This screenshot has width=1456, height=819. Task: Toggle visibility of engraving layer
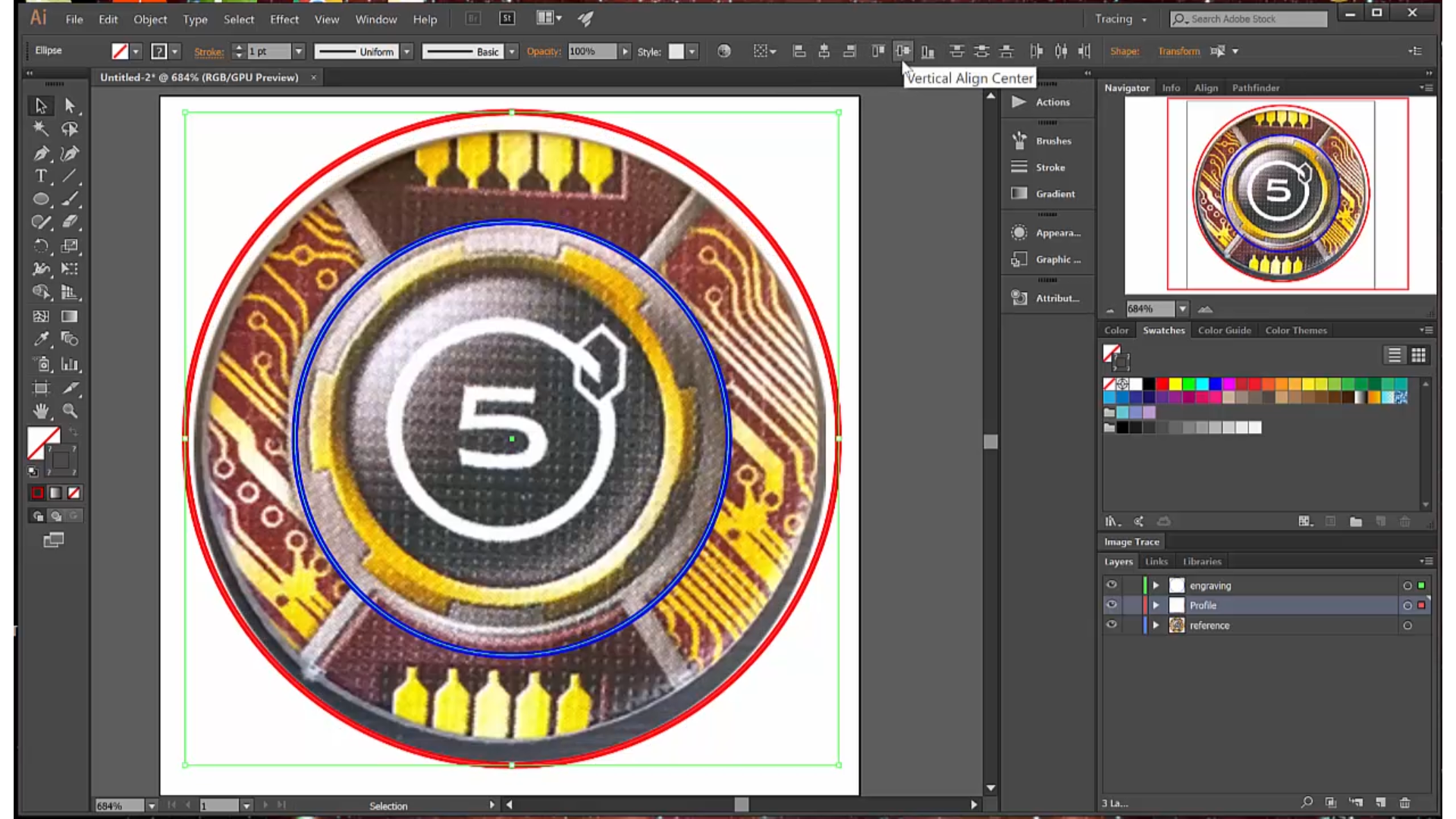pos(1111,585)
